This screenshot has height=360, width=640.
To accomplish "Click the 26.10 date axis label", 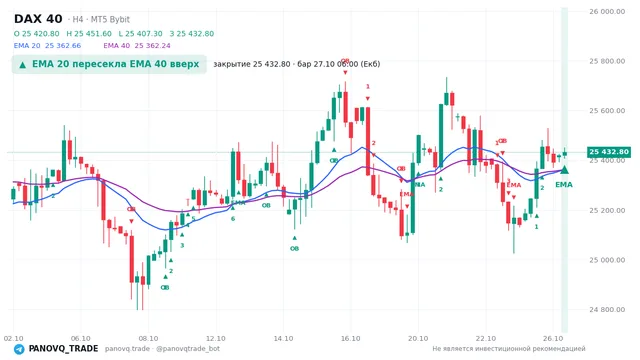I will pos(553,338).
